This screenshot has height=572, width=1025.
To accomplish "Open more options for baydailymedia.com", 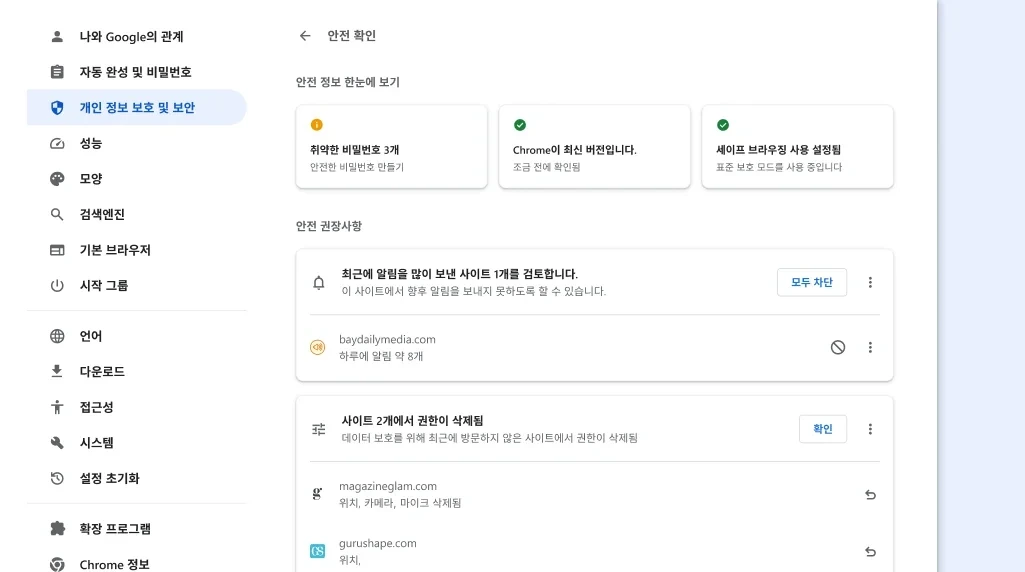I will pyautogui.click(x=870, y=347).
